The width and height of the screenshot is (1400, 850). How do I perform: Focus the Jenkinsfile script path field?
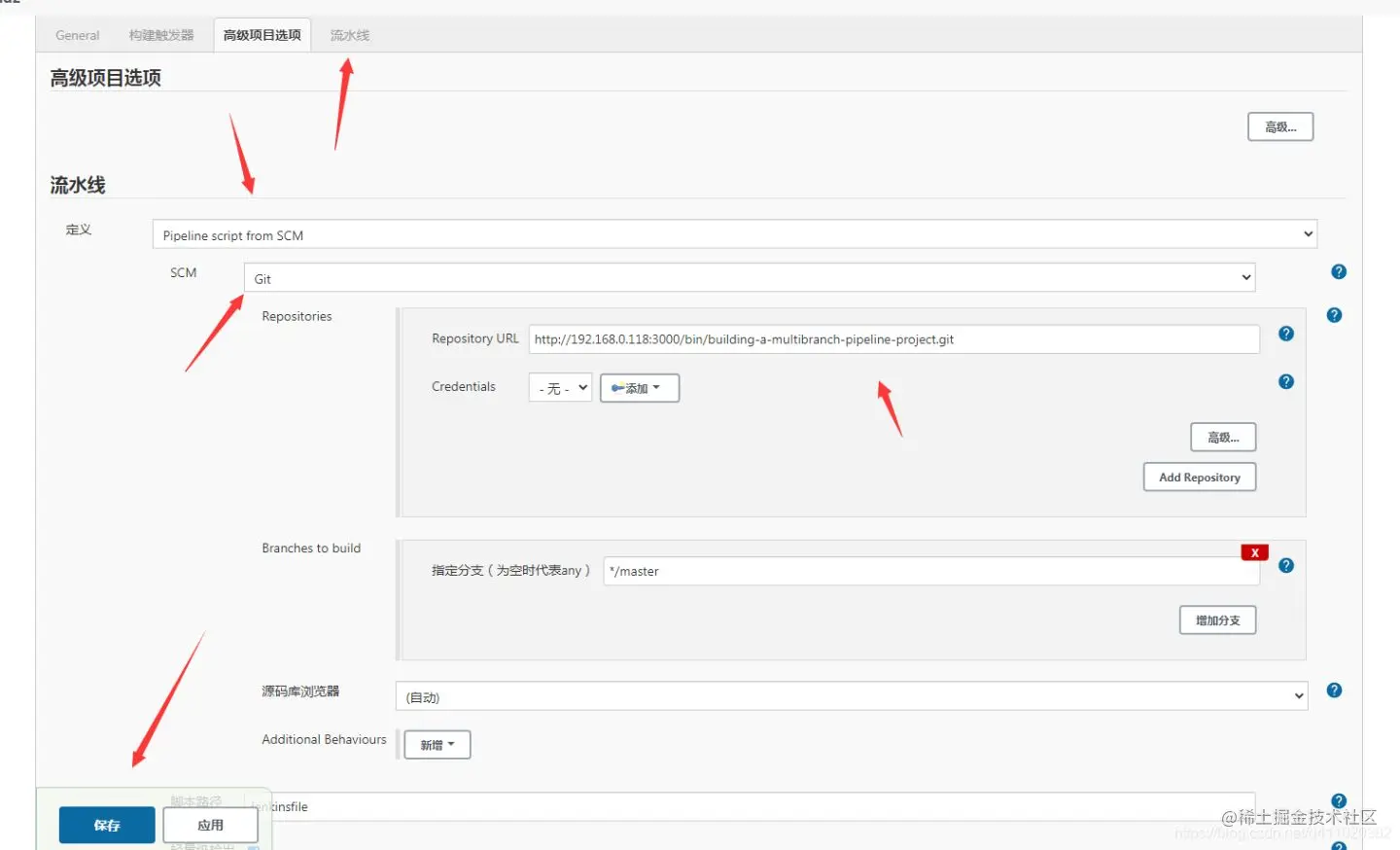coord(750,806)
